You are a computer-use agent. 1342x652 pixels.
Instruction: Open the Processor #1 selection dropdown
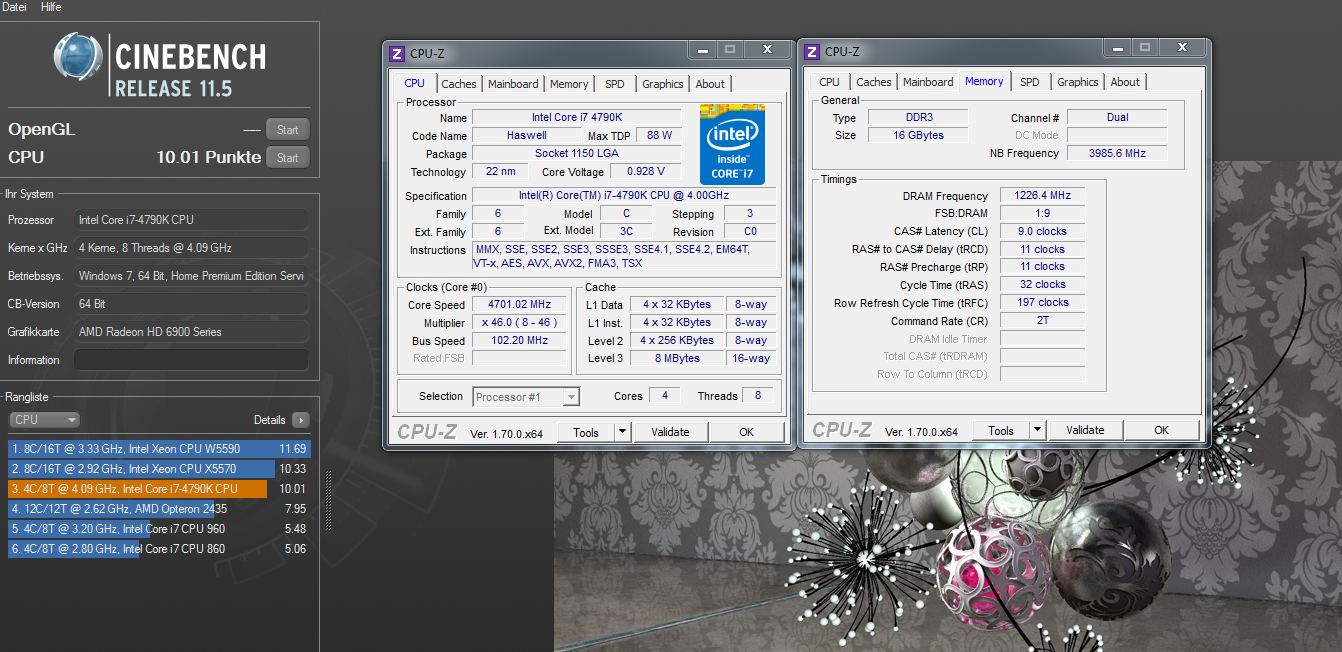526,397
